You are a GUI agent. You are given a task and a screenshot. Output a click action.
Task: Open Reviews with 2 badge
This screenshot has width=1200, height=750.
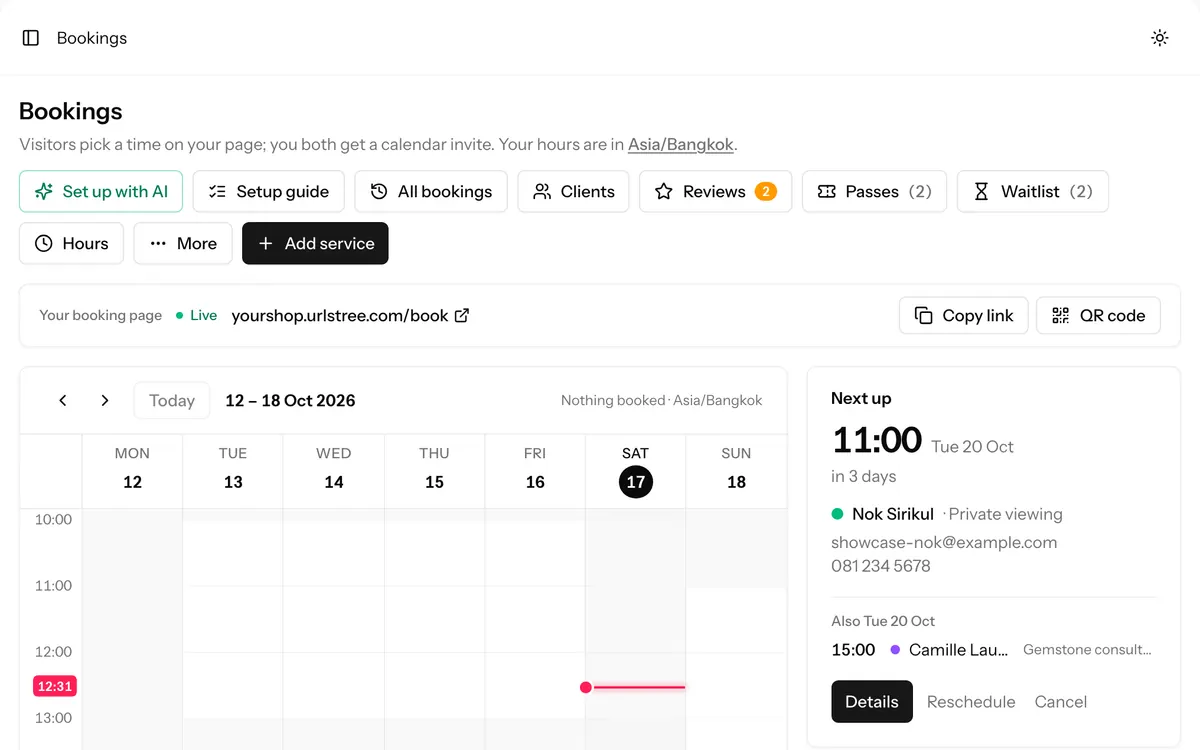point(716,191)
